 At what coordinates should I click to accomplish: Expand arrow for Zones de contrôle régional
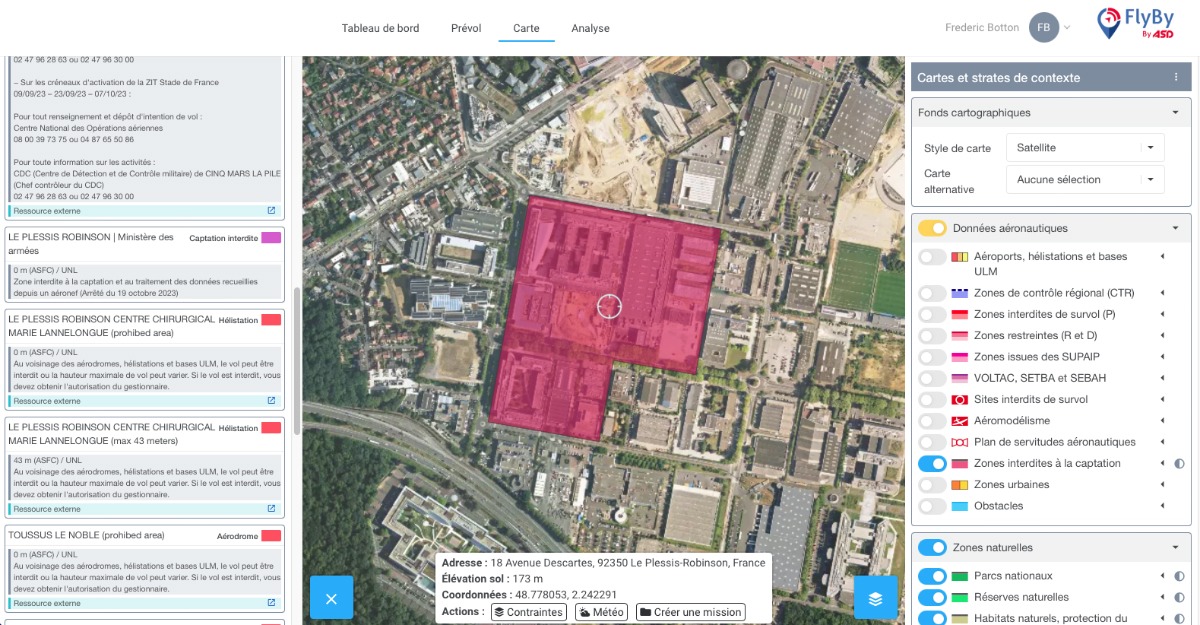click(1162, 293)
